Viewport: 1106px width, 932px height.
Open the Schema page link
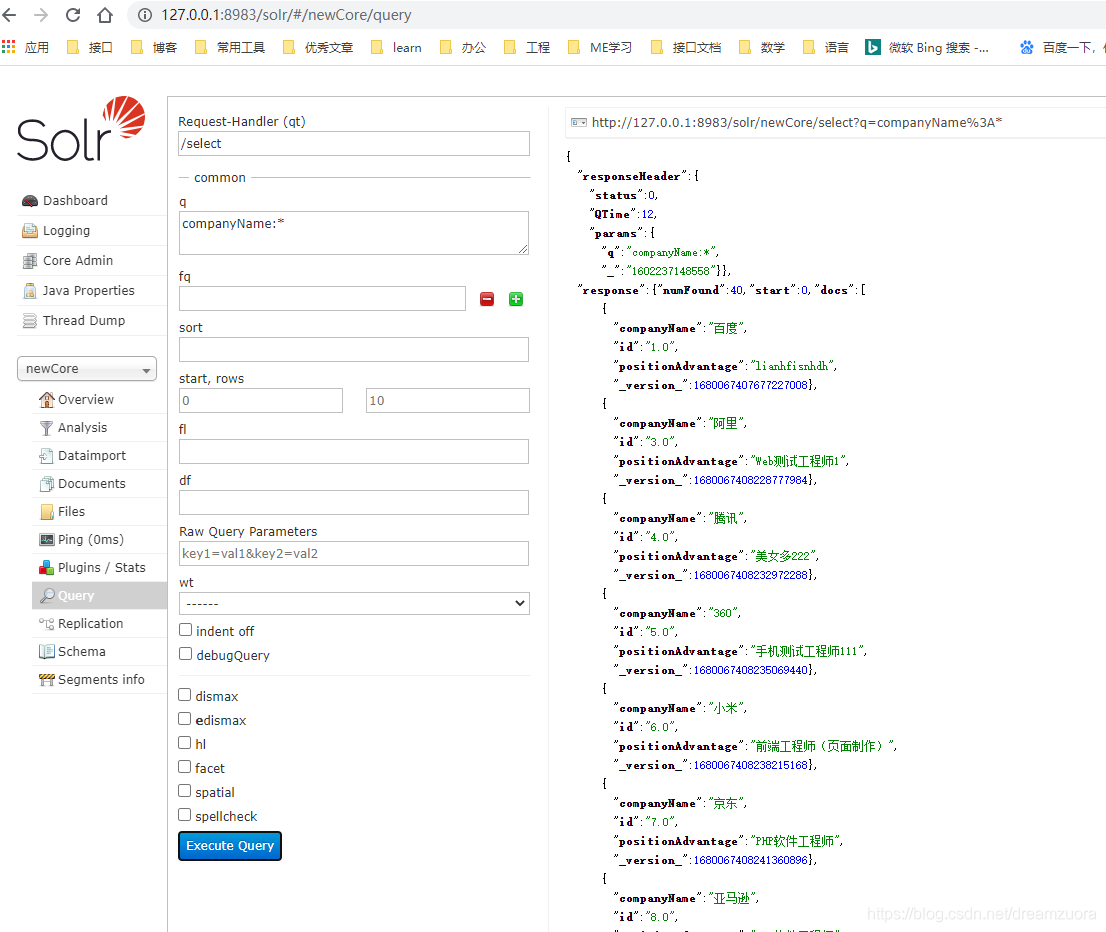(82, 652)
